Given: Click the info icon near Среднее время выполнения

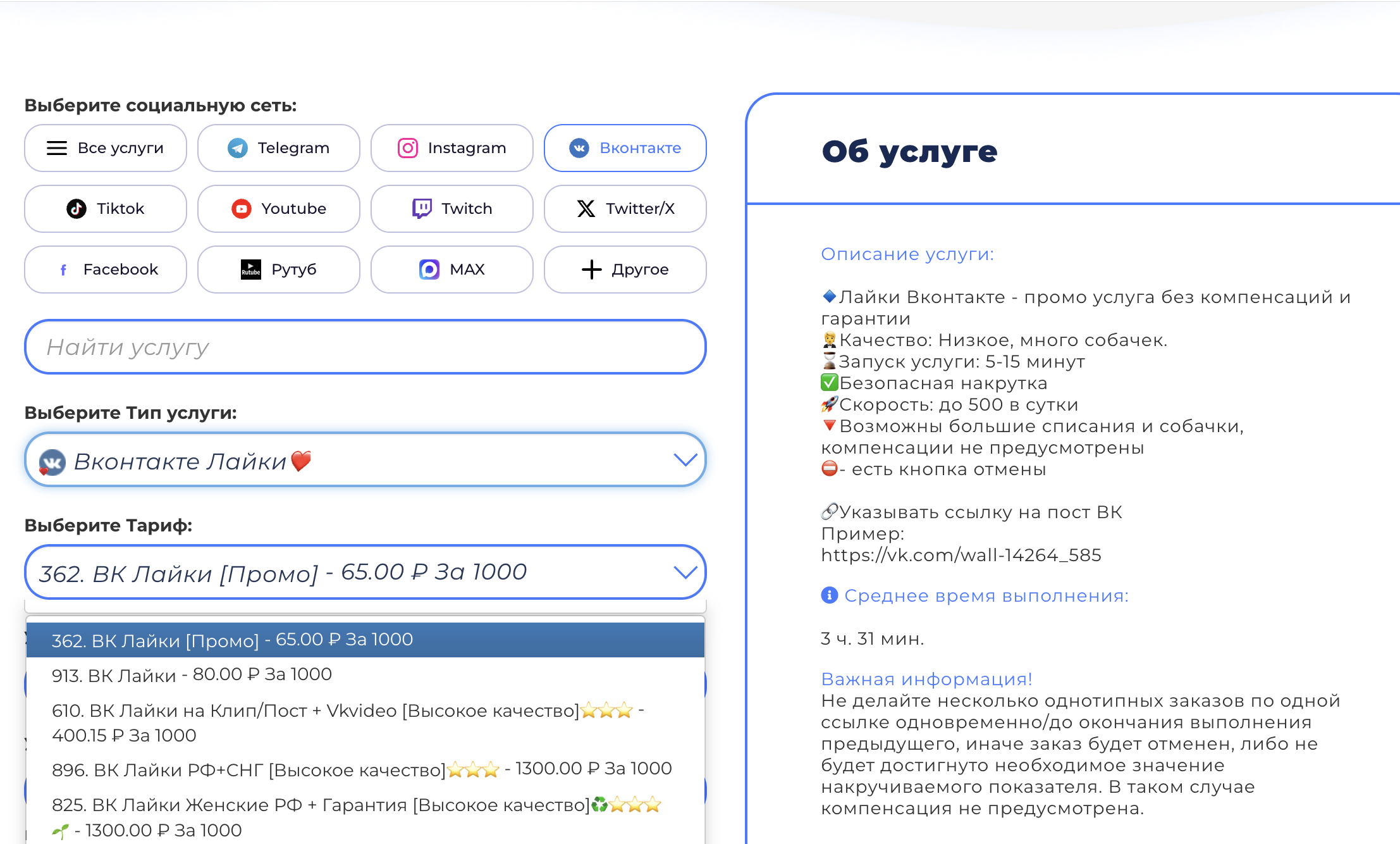Looking at the screenshot, I should pyautogui.click(x=830, y=595).
